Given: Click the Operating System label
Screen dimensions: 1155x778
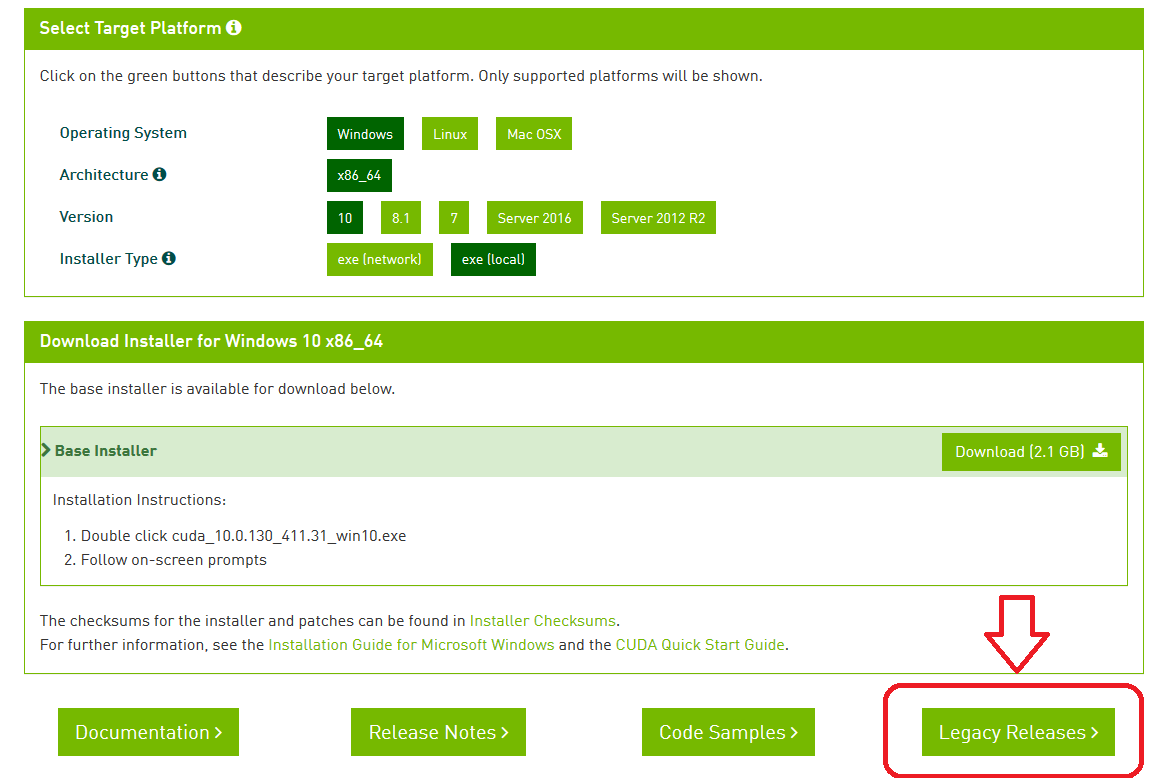Looking at the screenshot, I should click(123, 133).
